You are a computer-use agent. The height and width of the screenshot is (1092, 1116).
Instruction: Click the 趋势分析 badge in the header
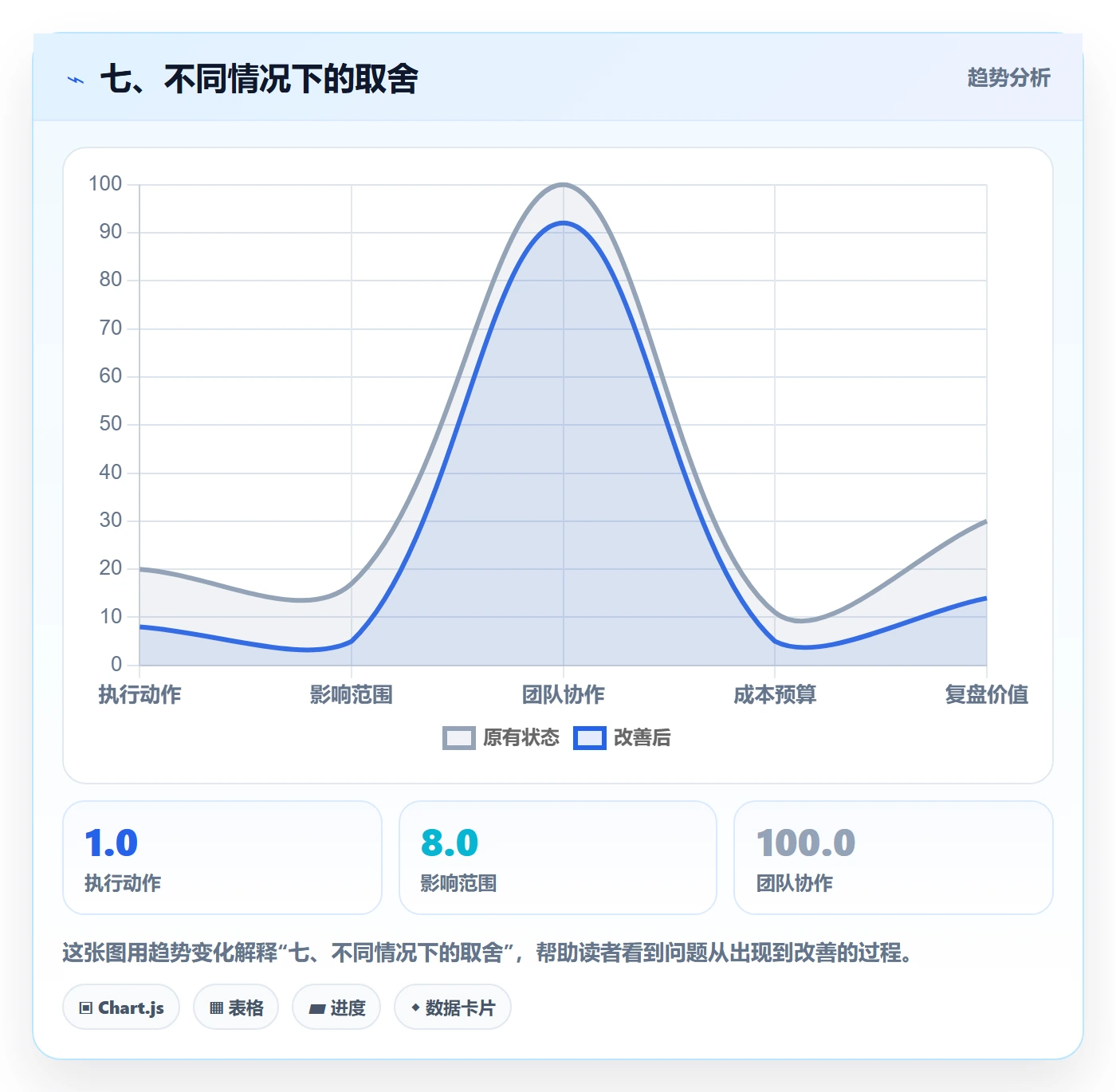(x=1008, y=77)
